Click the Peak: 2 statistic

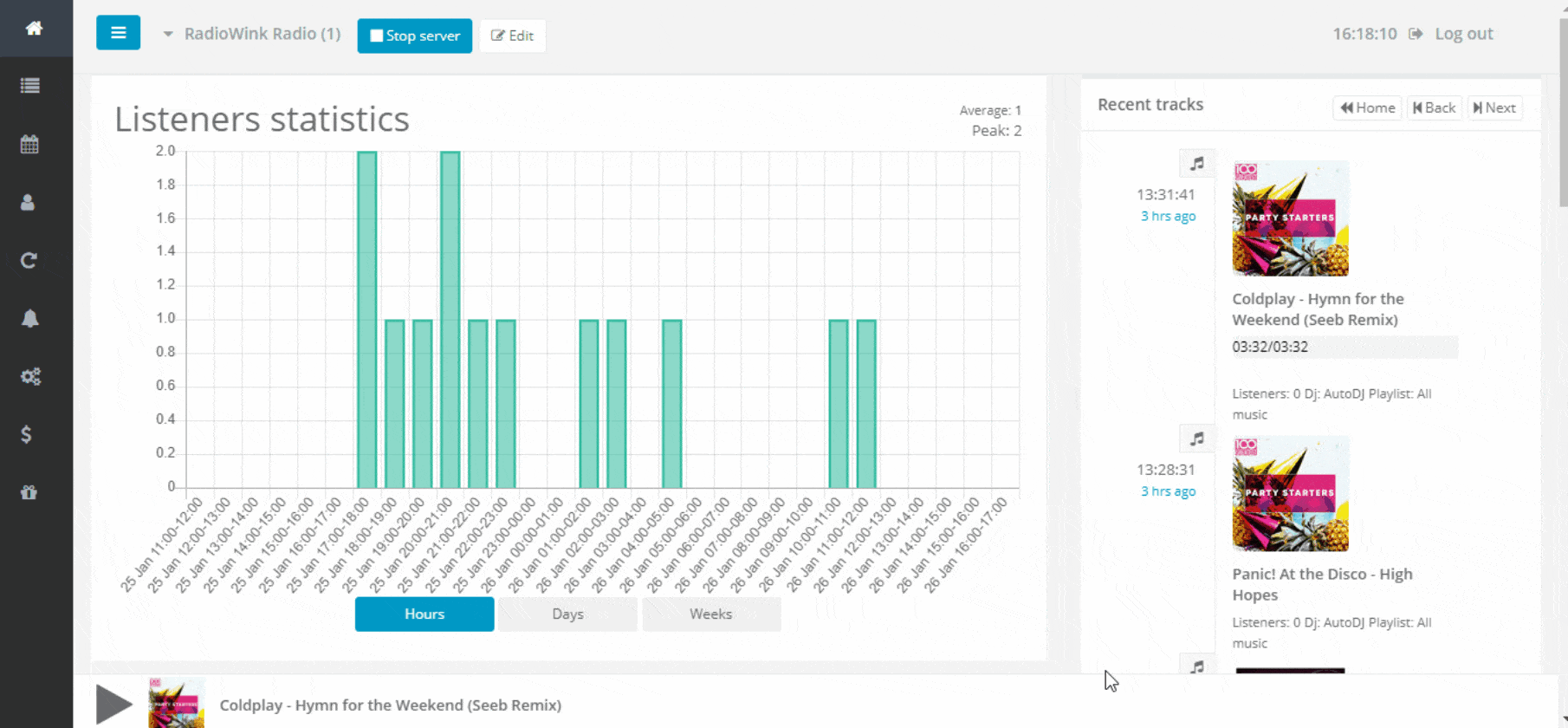coord(996,131)
